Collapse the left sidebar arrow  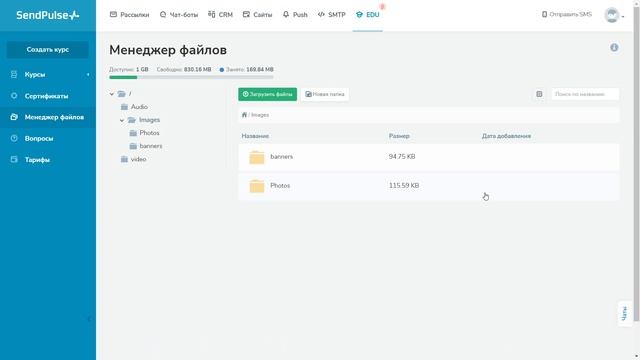point(89,319)
